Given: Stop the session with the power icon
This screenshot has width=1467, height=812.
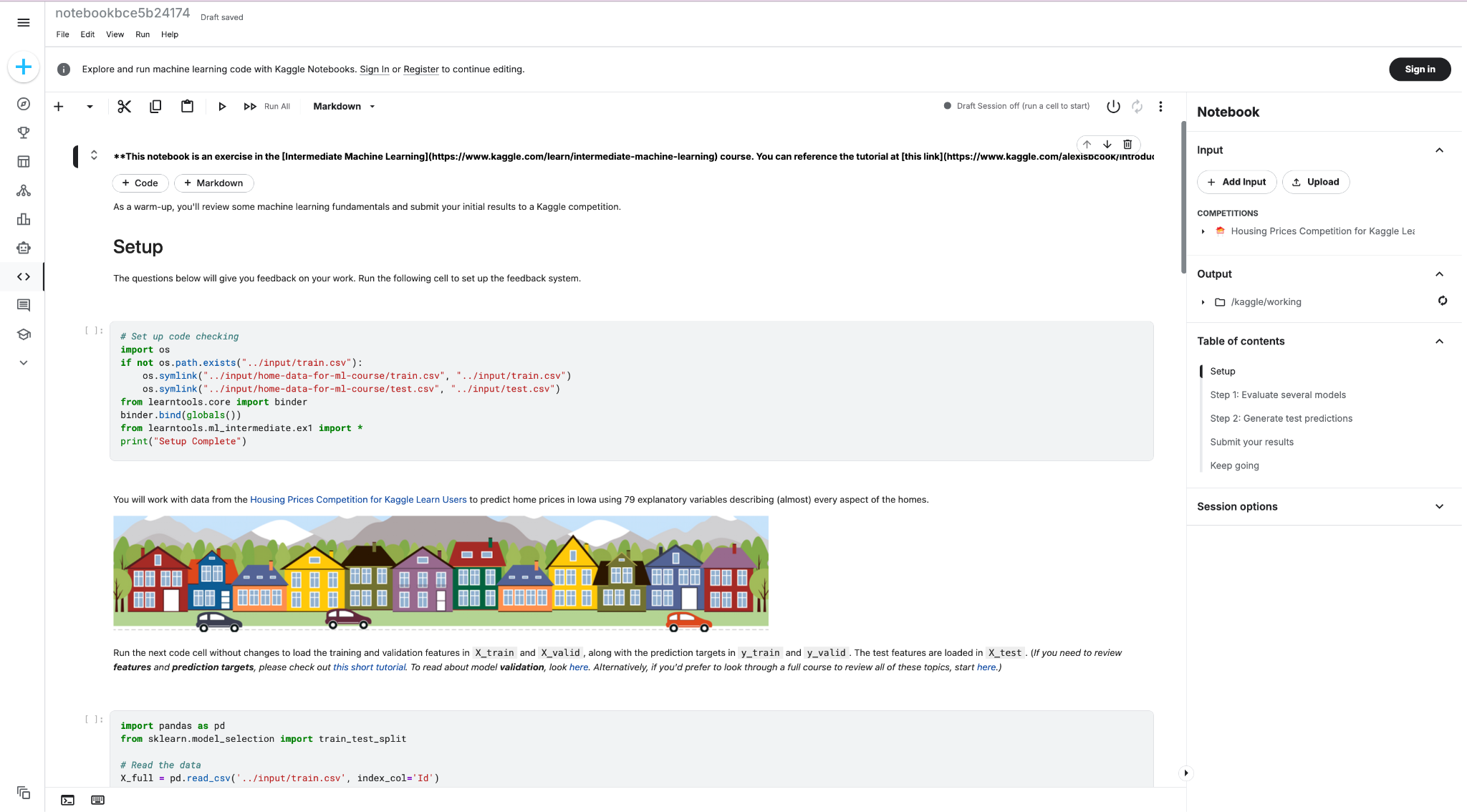Looking at the screenshot, I should 1113,106.
